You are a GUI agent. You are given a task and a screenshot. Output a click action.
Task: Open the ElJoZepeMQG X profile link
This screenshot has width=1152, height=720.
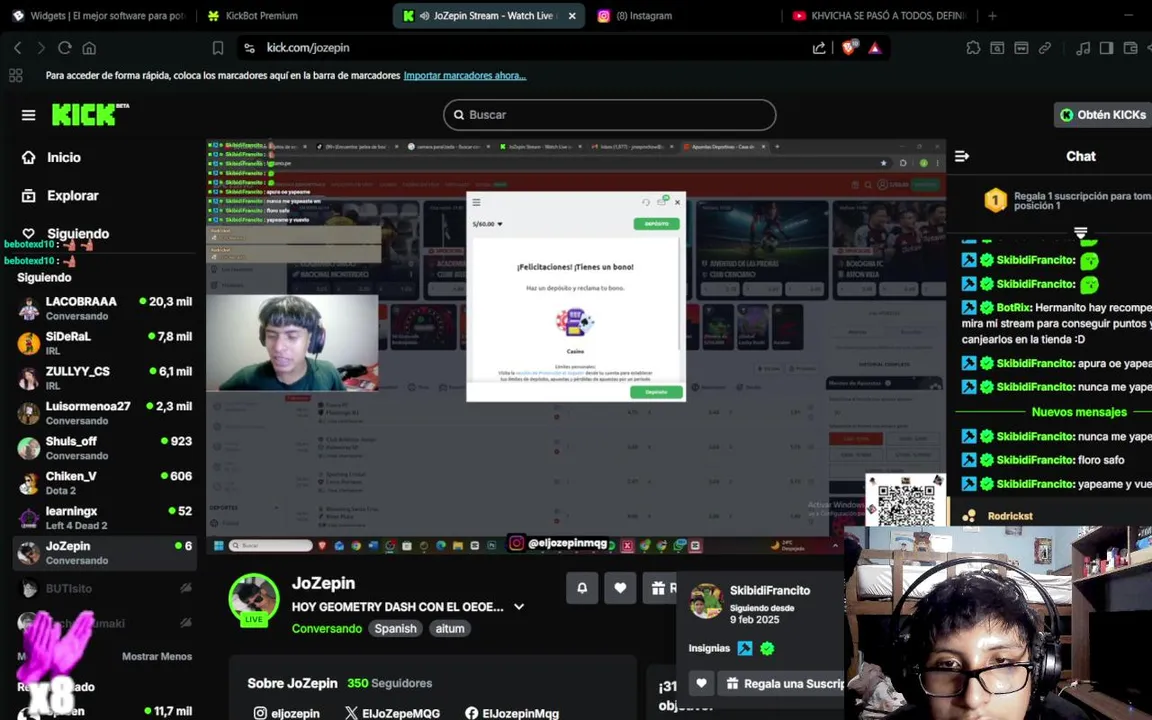click(392, 713)
